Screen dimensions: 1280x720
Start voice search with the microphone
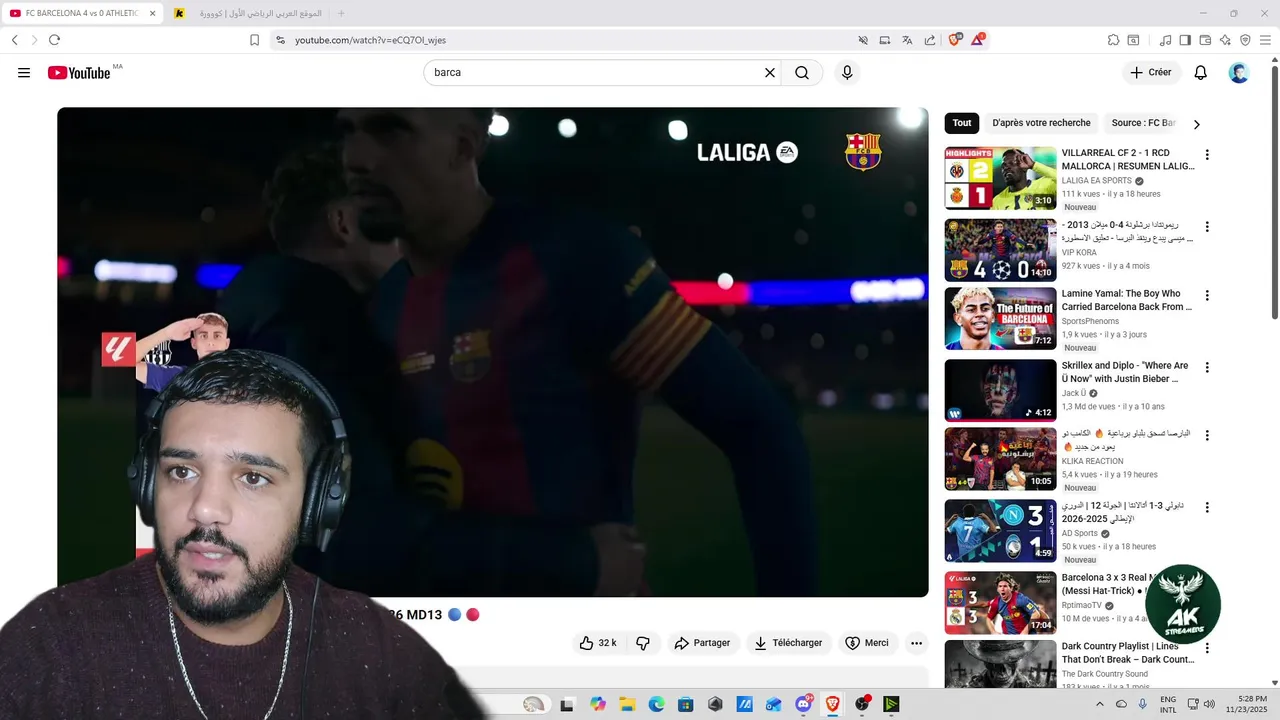(847, 73)
